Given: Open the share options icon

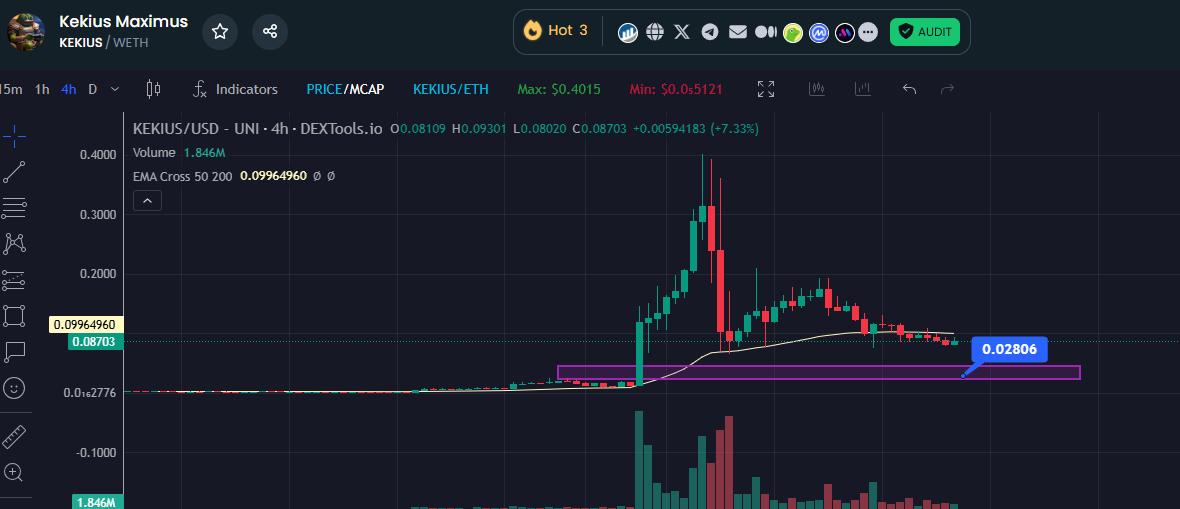Looking at the screenshot, I should pos(269,32).
